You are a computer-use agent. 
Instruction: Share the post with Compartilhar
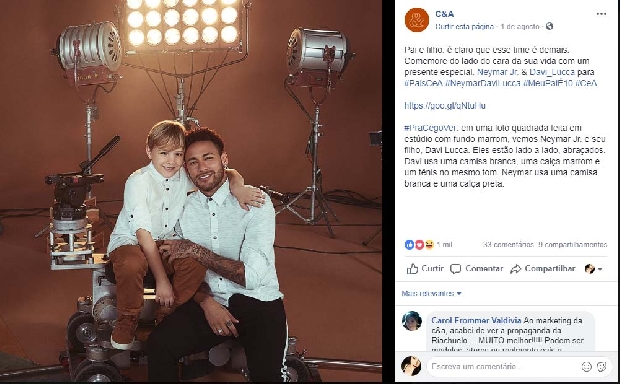pyautogui.click(x=542, y=269)
